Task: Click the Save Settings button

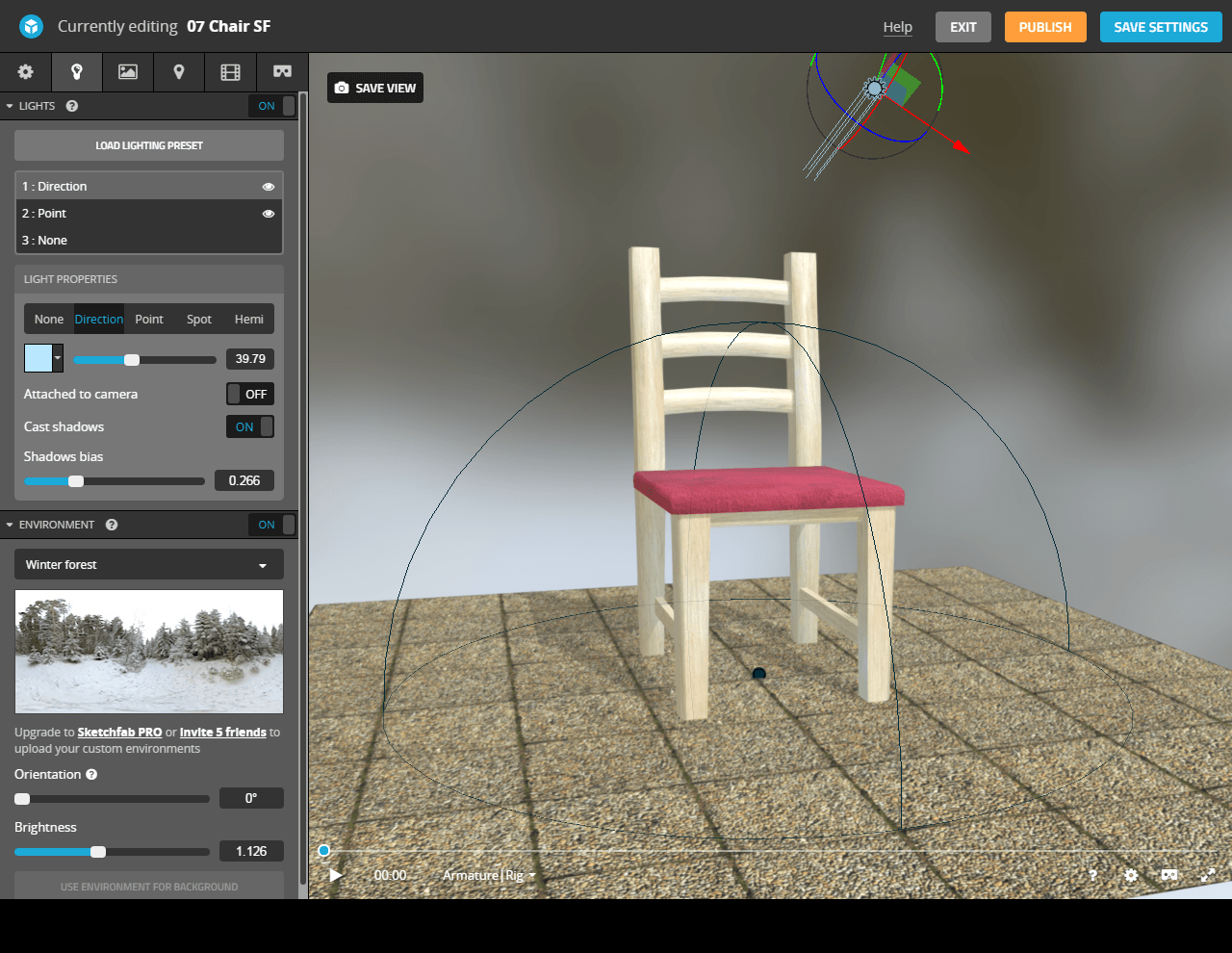Action: (x=1160, y=27)
